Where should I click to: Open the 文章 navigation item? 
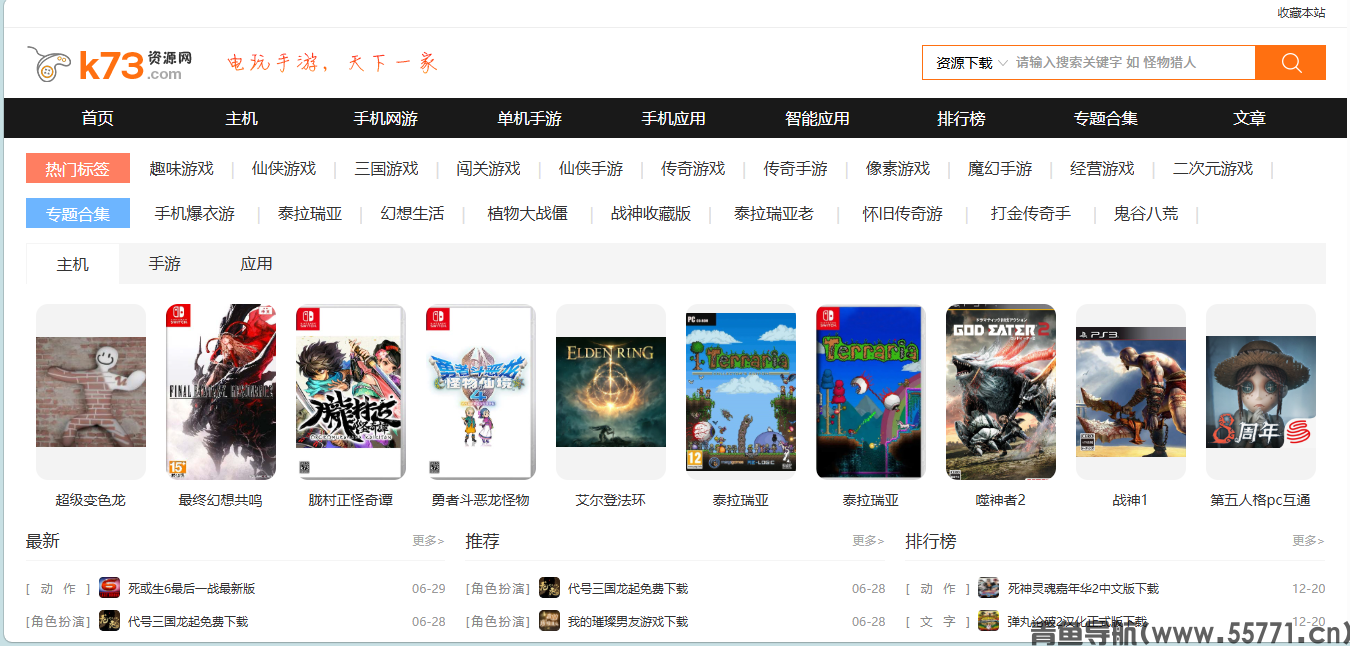[x=1250, y=118]
